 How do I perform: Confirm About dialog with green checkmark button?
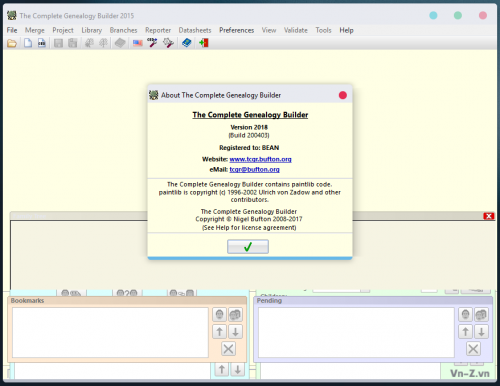(248, 247)
